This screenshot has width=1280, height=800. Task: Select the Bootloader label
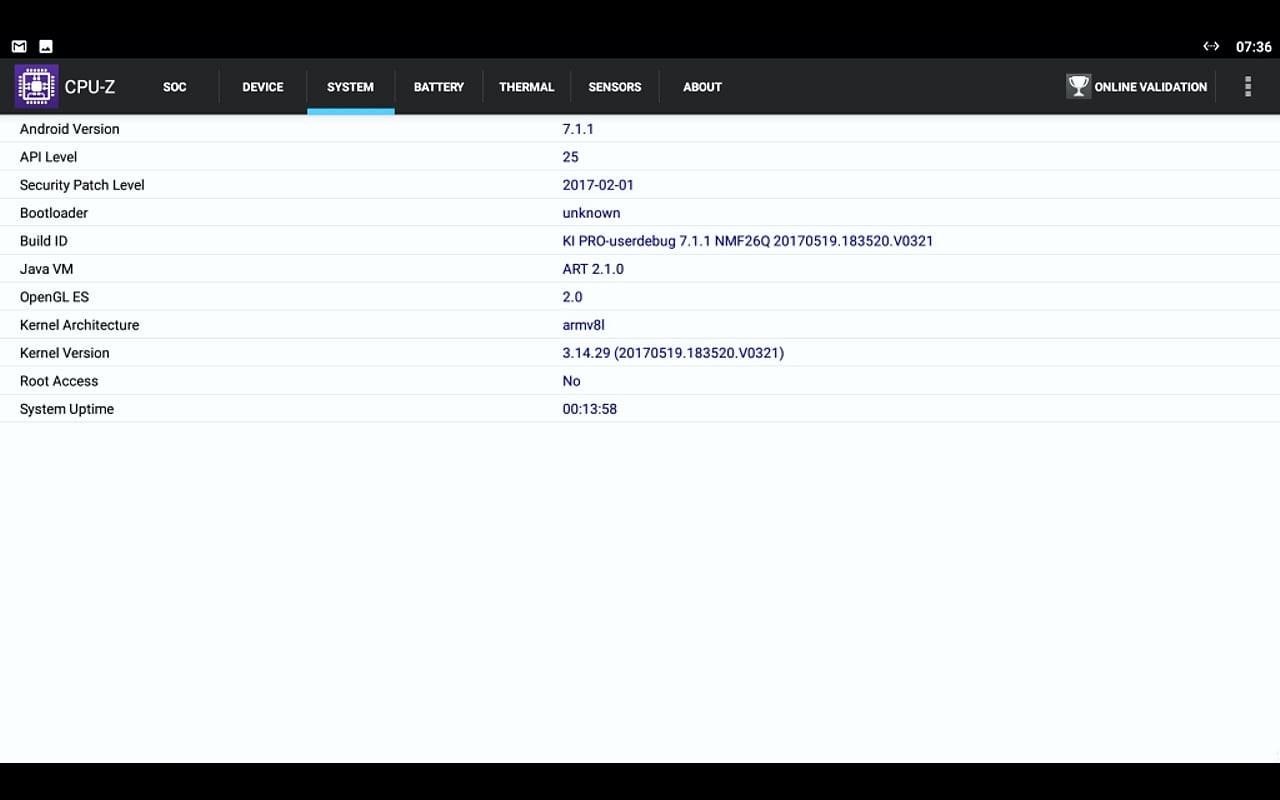click(54, 213)
